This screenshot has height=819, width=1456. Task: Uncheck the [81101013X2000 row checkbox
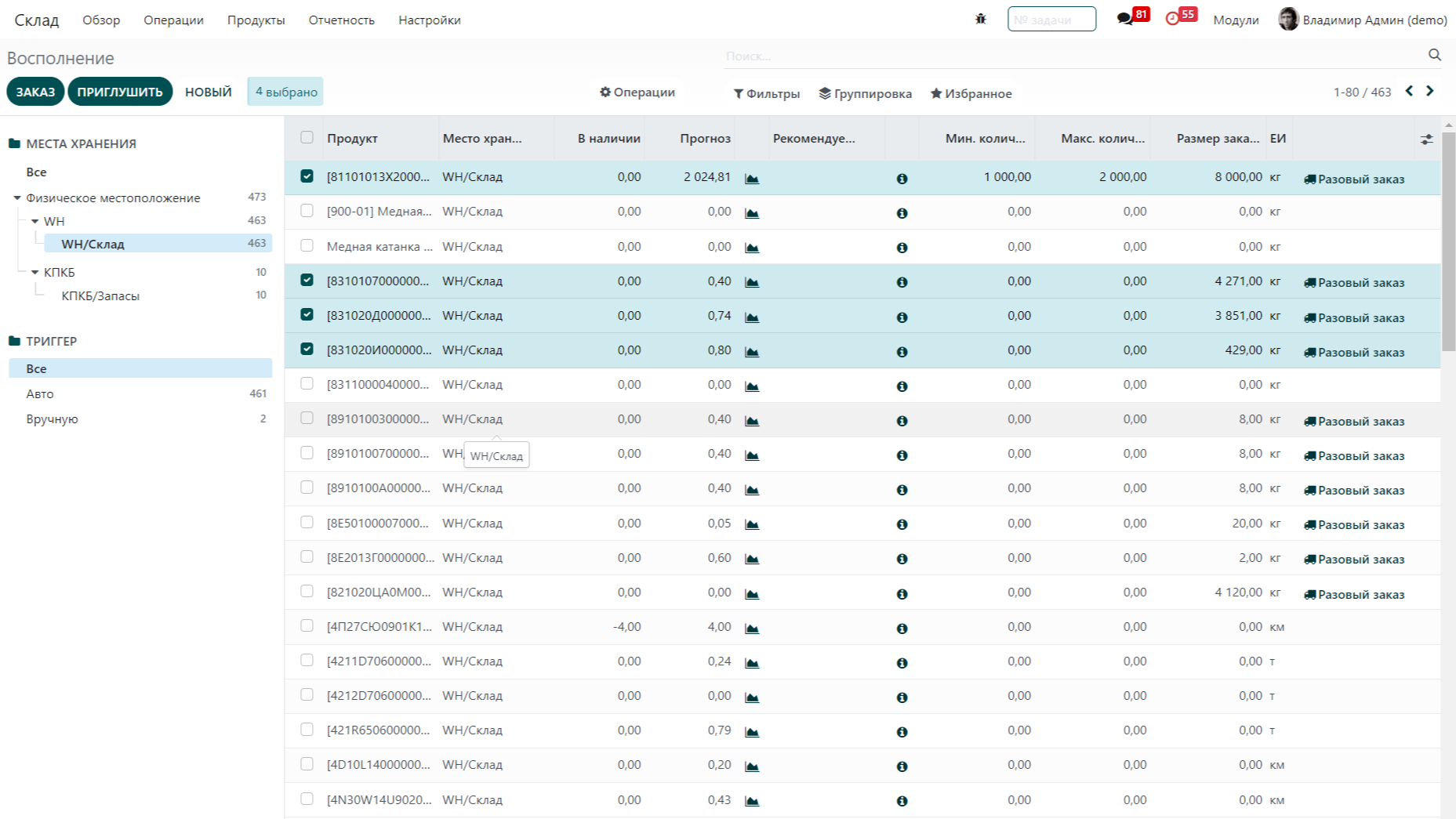point(307,176)
